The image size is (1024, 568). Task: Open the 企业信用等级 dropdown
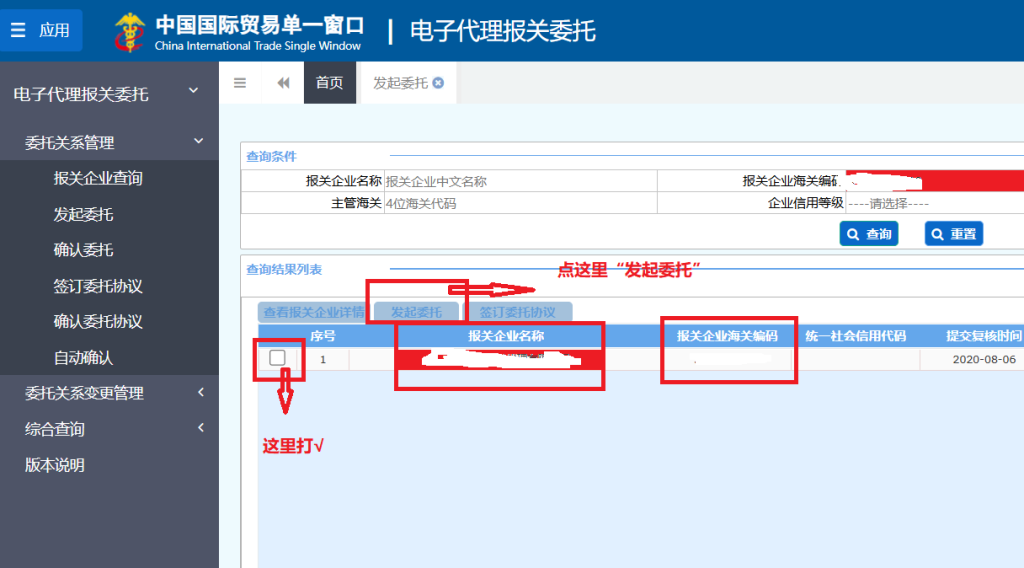pos(935,203)
